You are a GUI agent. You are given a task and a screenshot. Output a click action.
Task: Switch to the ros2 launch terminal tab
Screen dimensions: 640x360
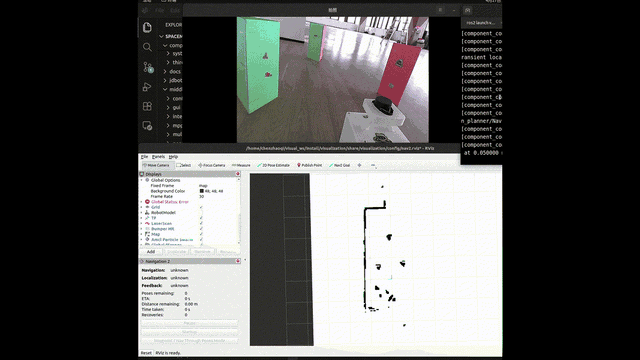tap(480, 23)
